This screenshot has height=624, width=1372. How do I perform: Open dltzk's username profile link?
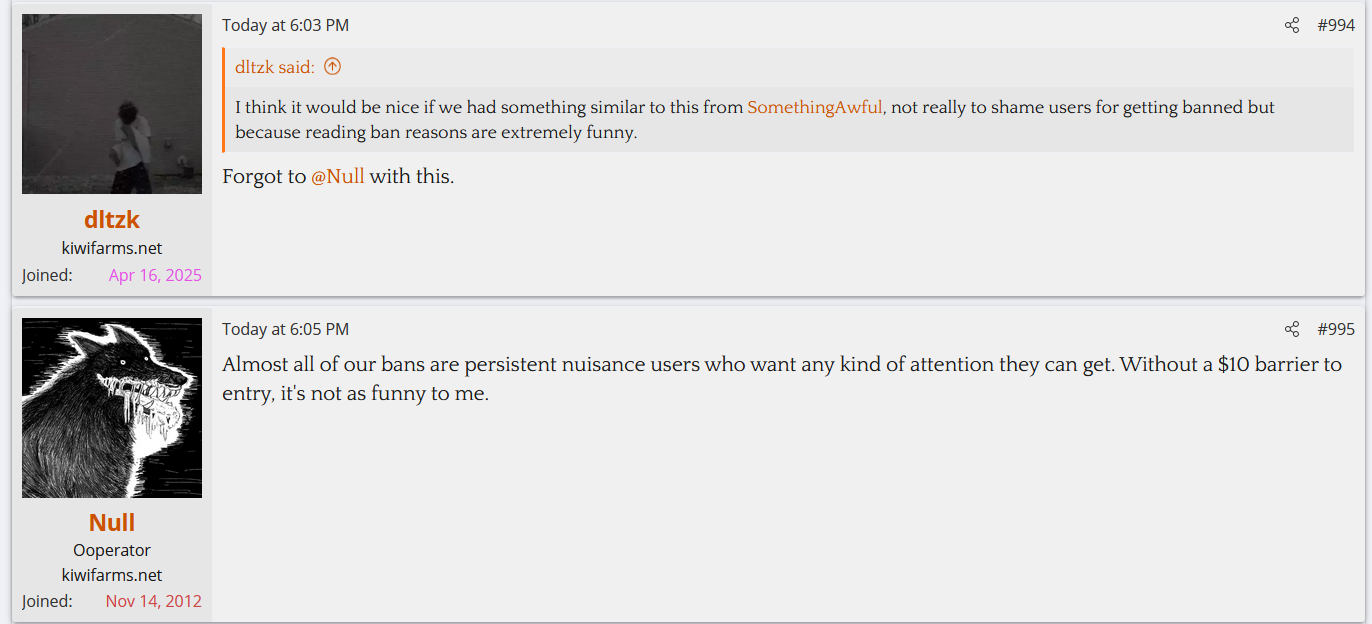pyautogui.click(x=112, y=219)
